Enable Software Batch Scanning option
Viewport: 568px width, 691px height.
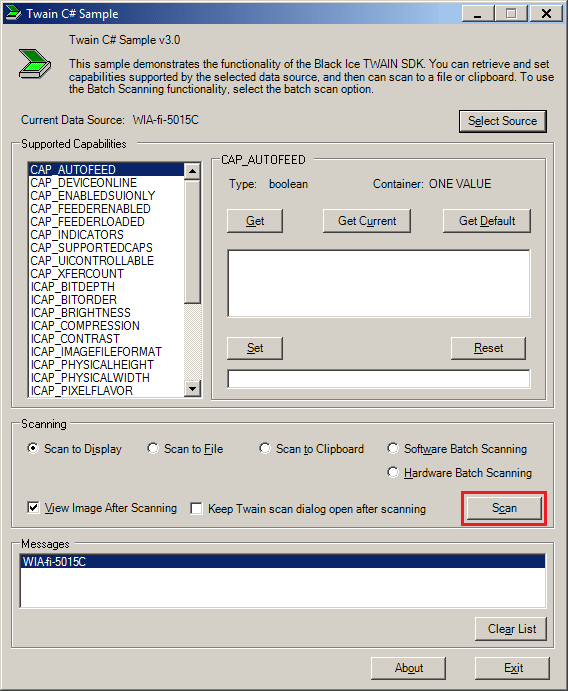[x=393, y=448]
